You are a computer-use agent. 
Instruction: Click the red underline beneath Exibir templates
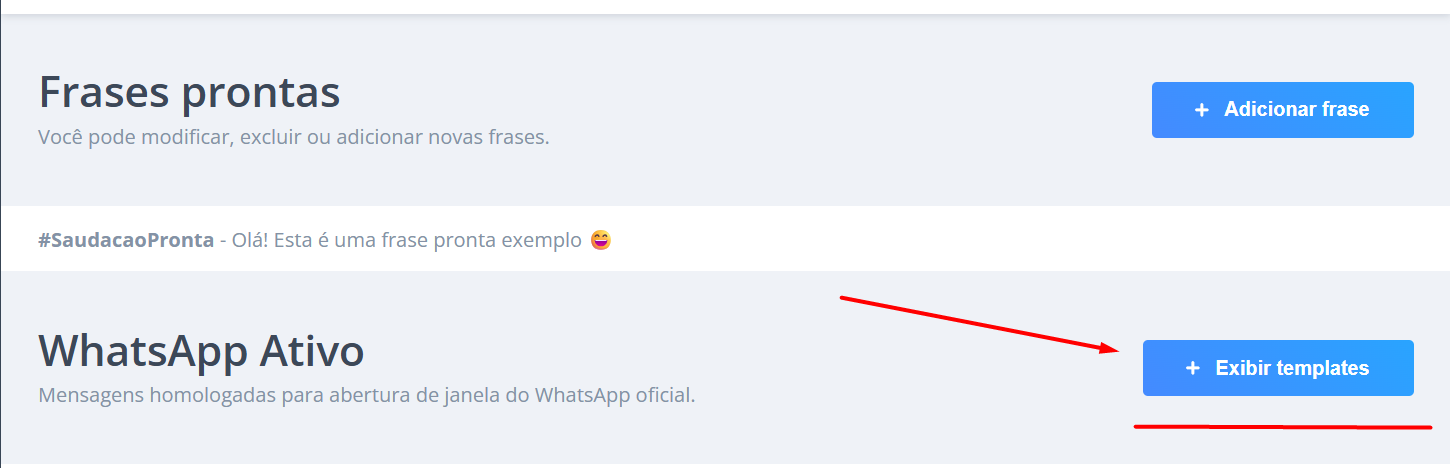[x=1282, y=427]
